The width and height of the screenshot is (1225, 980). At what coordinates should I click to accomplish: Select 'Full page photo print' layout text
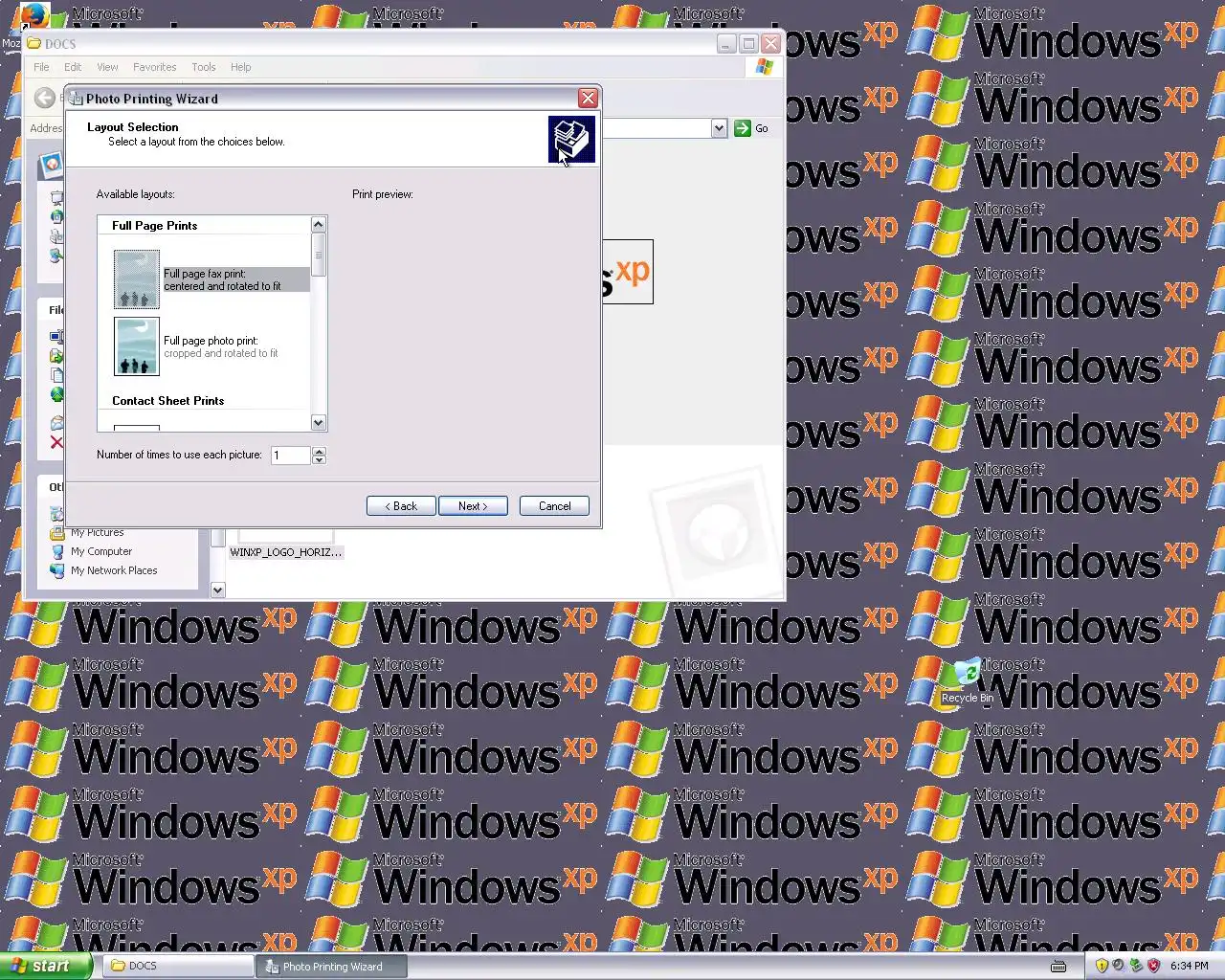(221, 346)
